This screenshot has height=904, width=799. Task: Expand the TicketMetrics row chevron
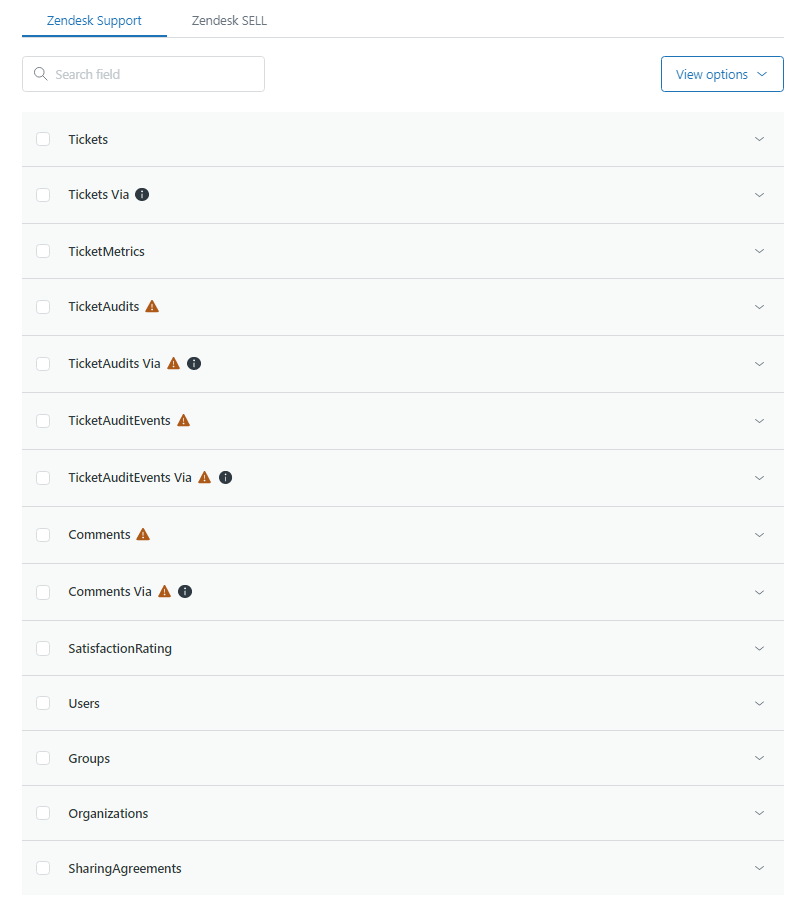coord(759,251)
